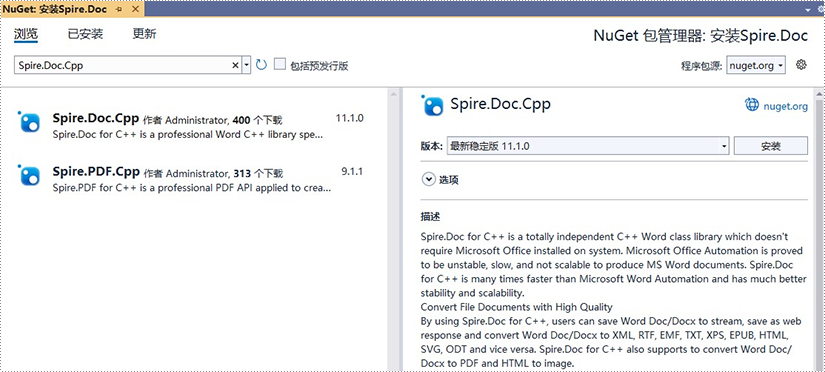
Task: Click the detail pane scrollbar up arrow
Action: [819, 94]
